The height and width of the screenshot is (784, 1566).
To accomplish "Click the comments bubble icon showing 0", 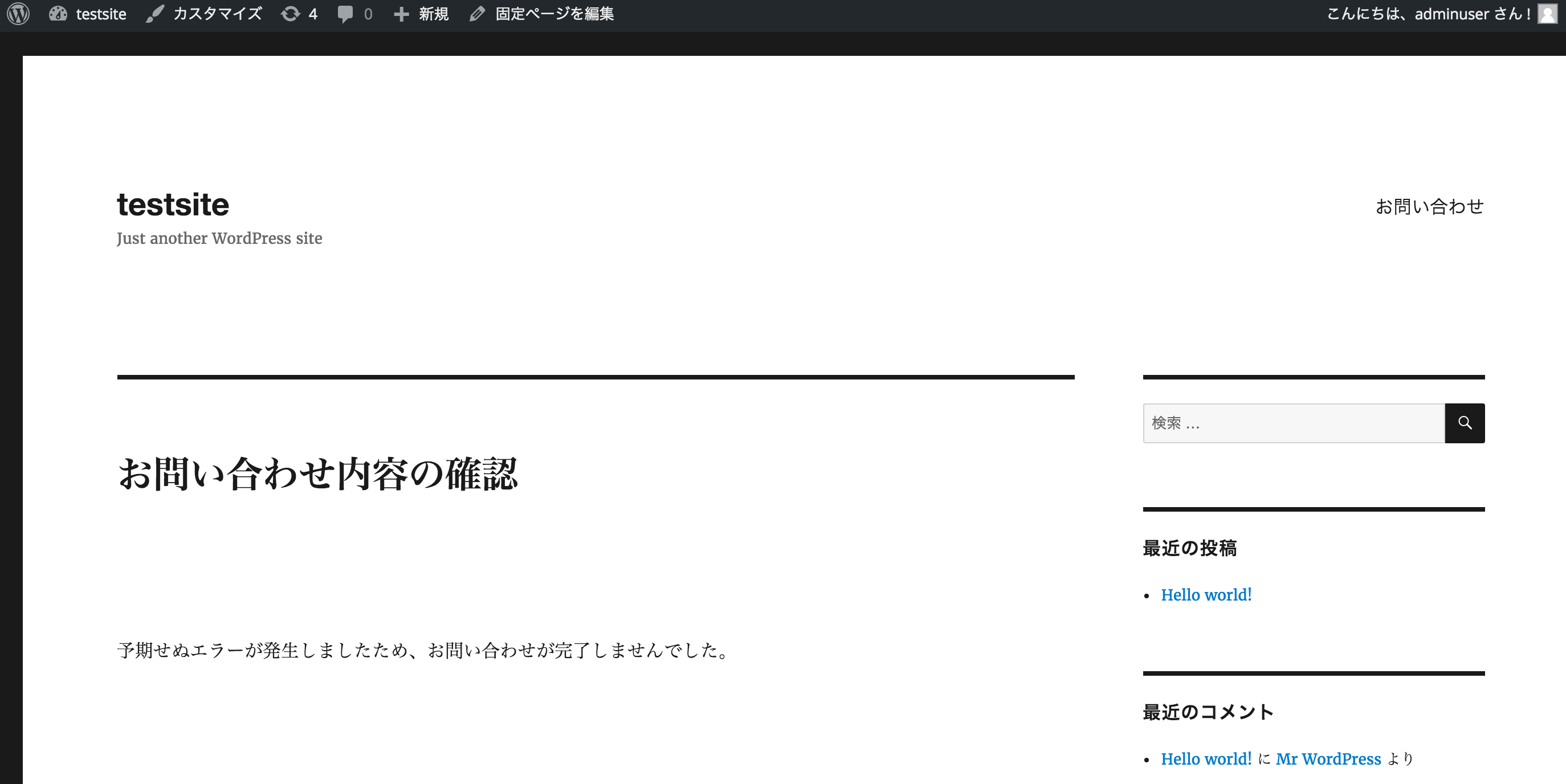I will (x=346, y=13).
